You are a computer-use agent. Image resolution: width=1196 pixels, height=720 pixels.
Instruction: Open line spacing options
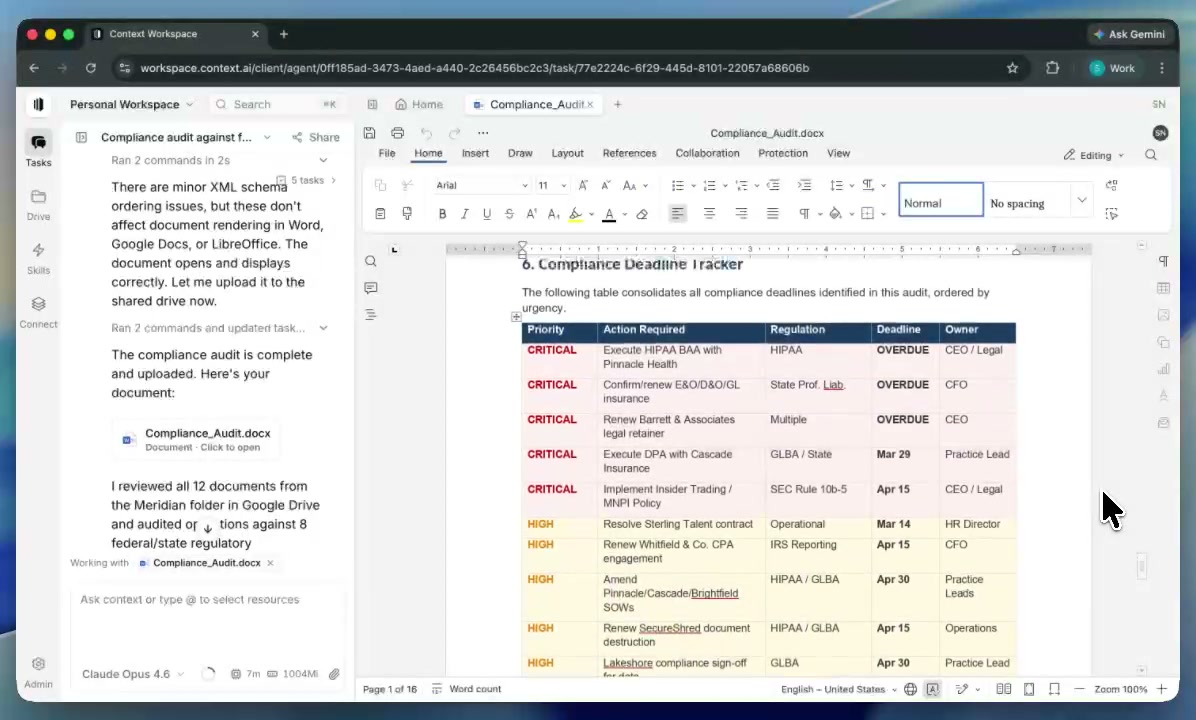852,186
